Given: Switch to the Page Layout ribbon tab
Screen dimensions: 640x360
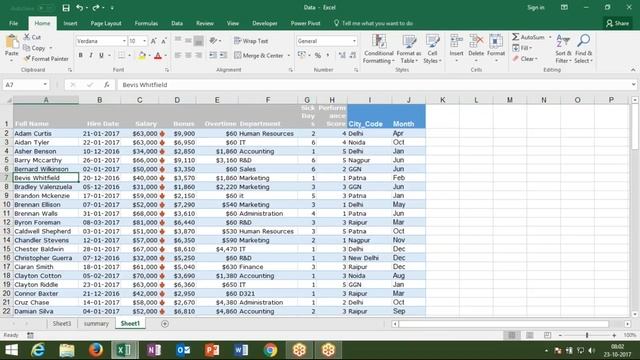Looking at the screenshot, I should click(106, 23).
